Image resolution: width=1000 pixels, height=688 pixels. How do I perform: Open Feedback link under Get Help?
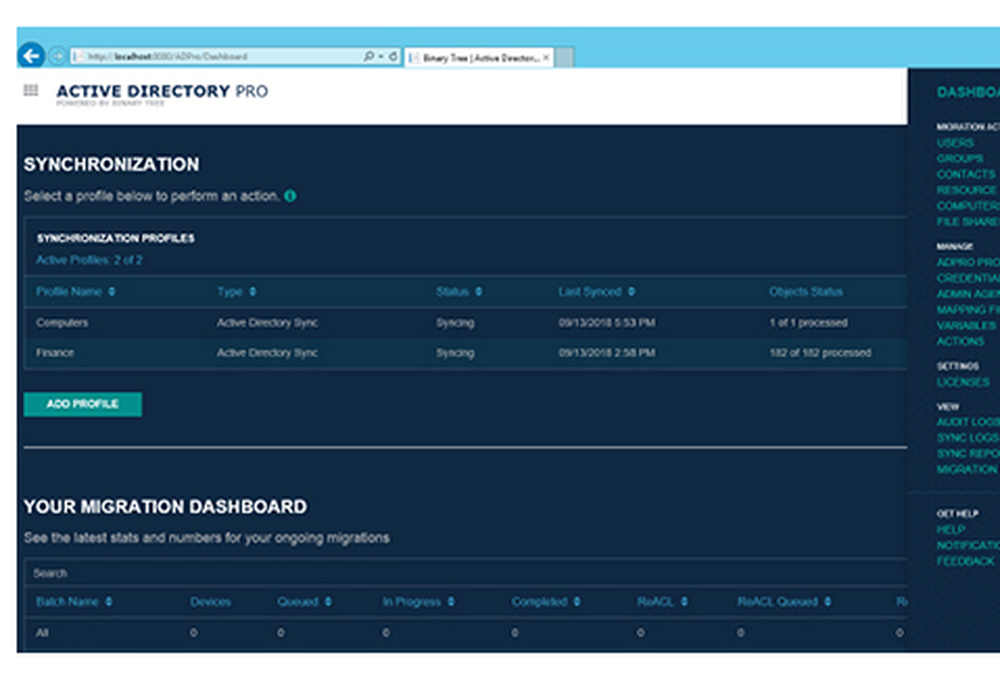tap(966, 561)
